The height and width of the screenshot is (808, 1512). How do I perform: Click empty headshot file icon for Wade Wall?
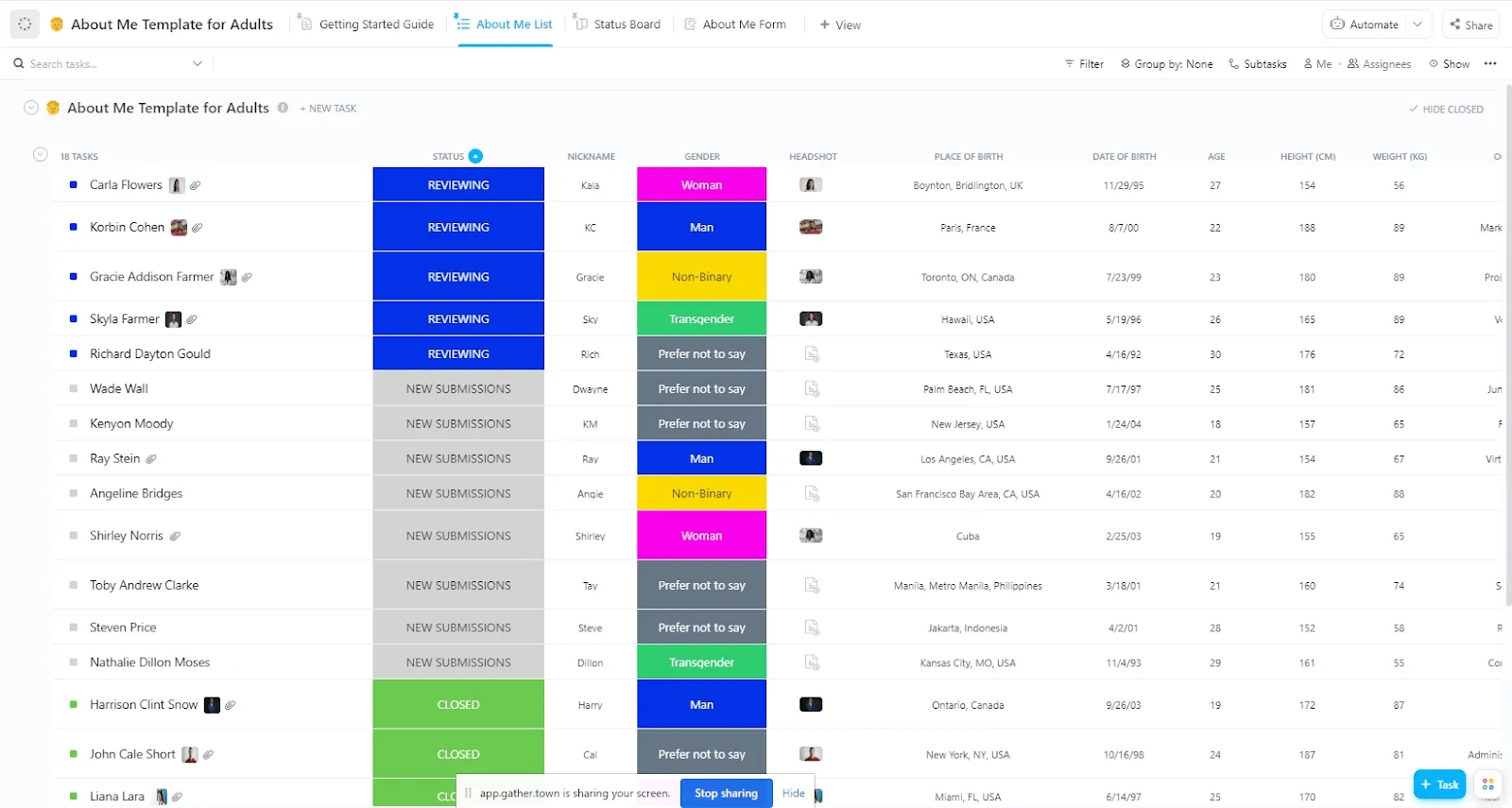point(812,388)
